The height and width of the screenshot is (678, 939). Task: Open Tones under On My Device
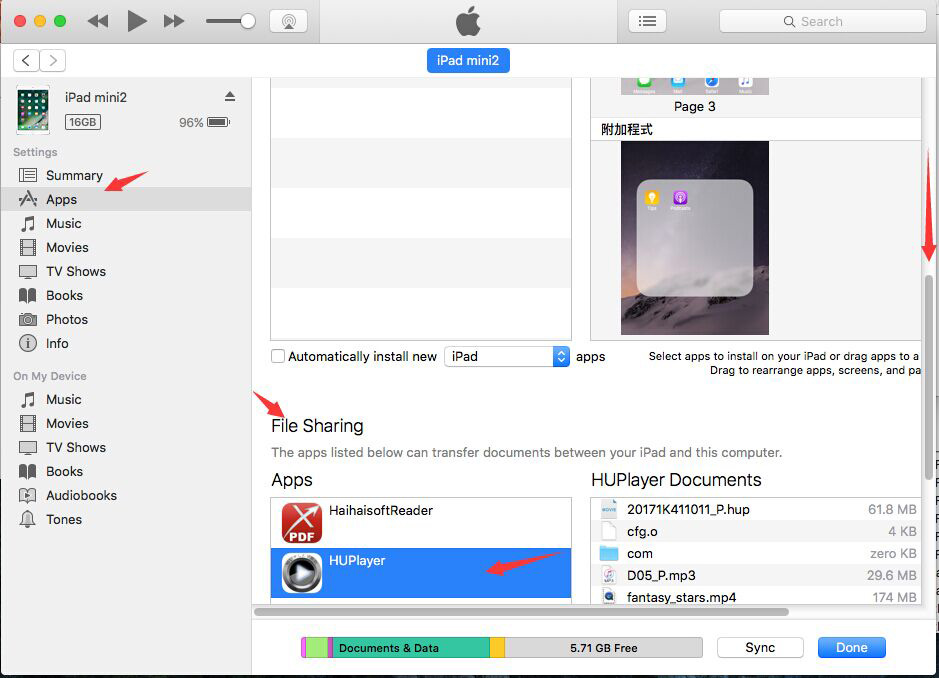(126, 519)
